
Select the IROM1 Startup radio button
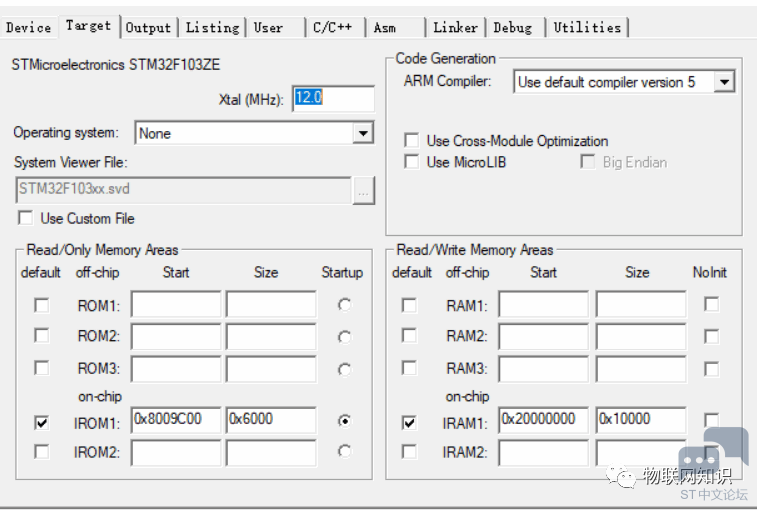point(345,421)
